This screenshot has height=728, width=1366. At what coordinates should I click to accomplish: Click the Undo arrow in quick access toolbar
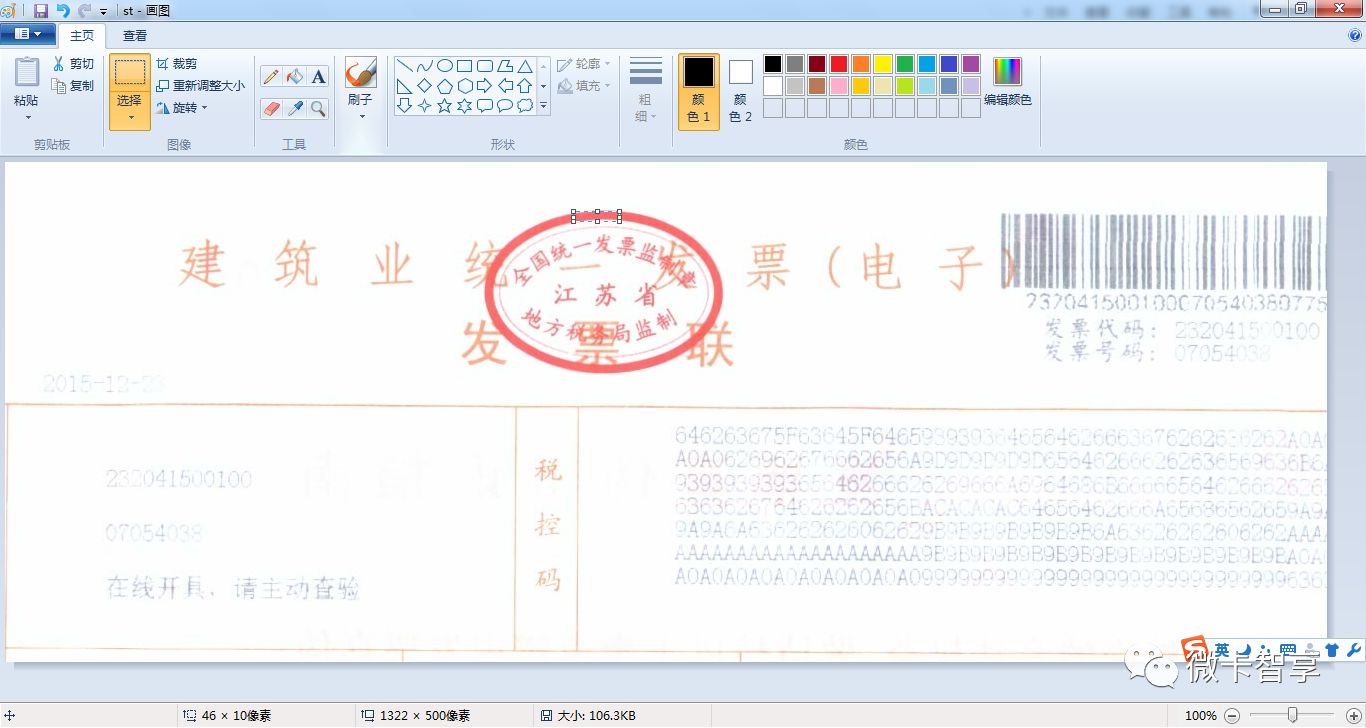pos(63,11)
